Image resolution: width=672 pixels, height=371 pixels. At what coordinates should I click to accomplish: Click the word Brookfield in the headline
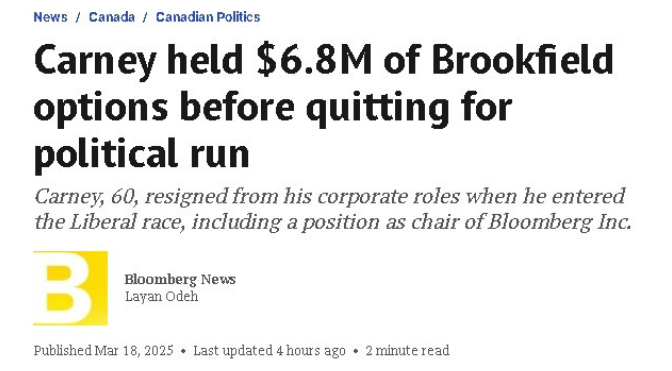click(x=522, y=60)
